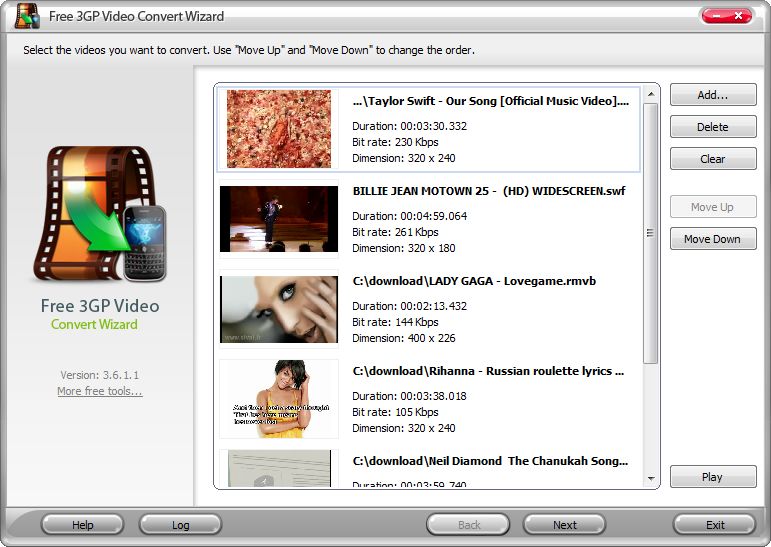
Task: Open Help from bottom bar
Action: point(83,524)
